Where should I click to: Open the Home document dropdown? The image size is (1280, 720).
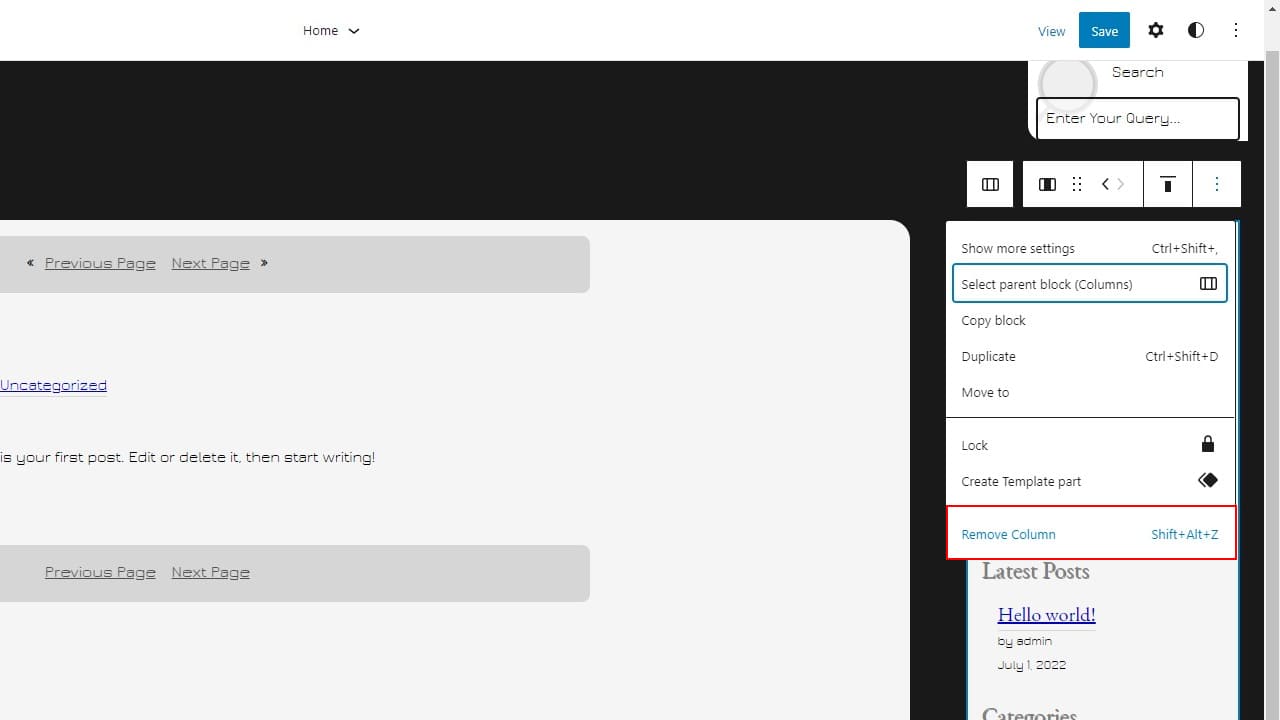[331, 30]
